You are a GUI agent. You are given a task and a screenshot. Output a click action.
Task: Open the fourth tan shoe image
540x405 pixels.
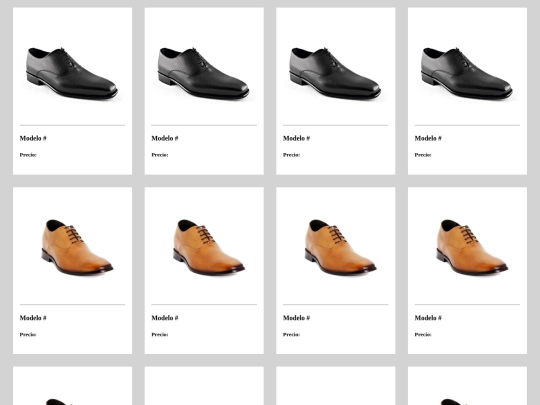(472, 247)
